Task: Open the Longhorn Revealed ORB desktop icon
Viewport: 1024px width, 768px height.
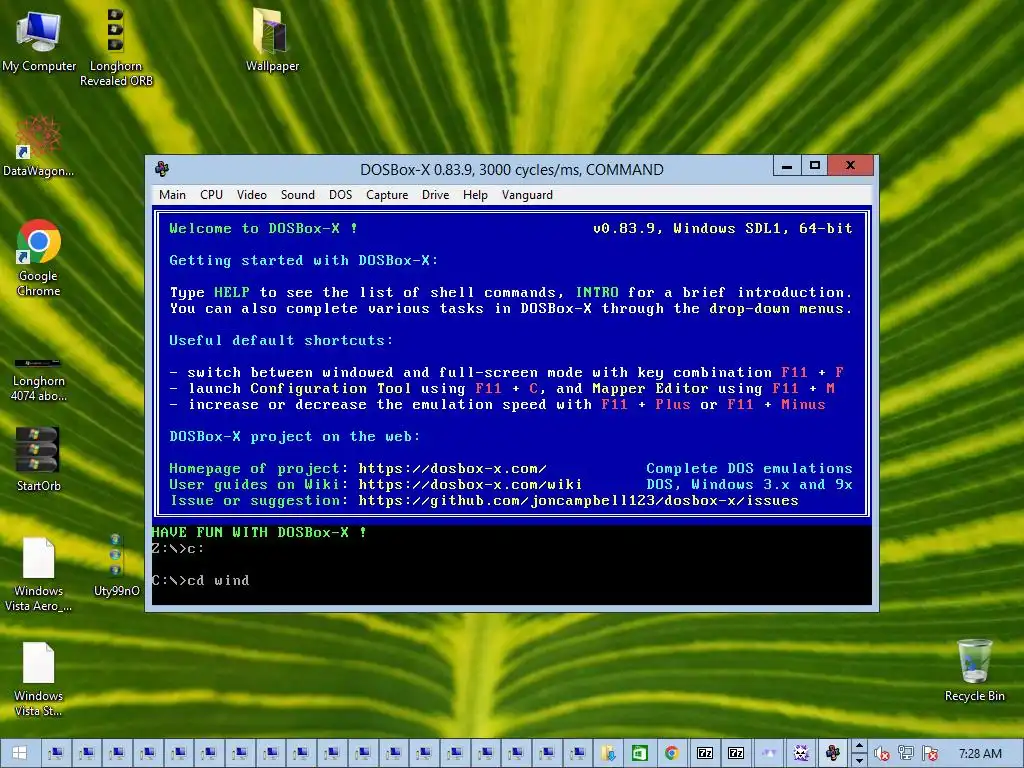Action: click(x=116, y=48)
